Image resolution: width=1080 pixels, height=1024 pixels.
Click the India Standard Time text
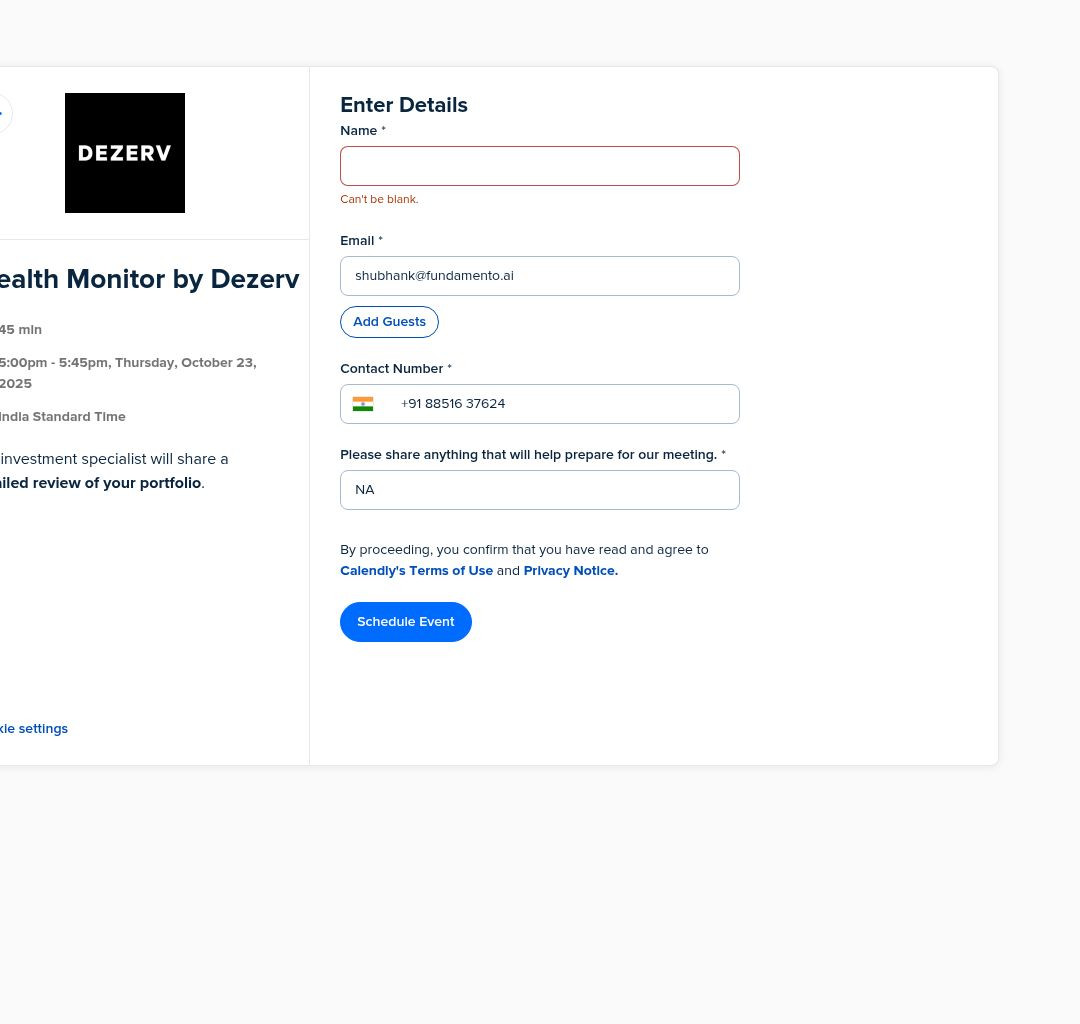click(63, 417)
